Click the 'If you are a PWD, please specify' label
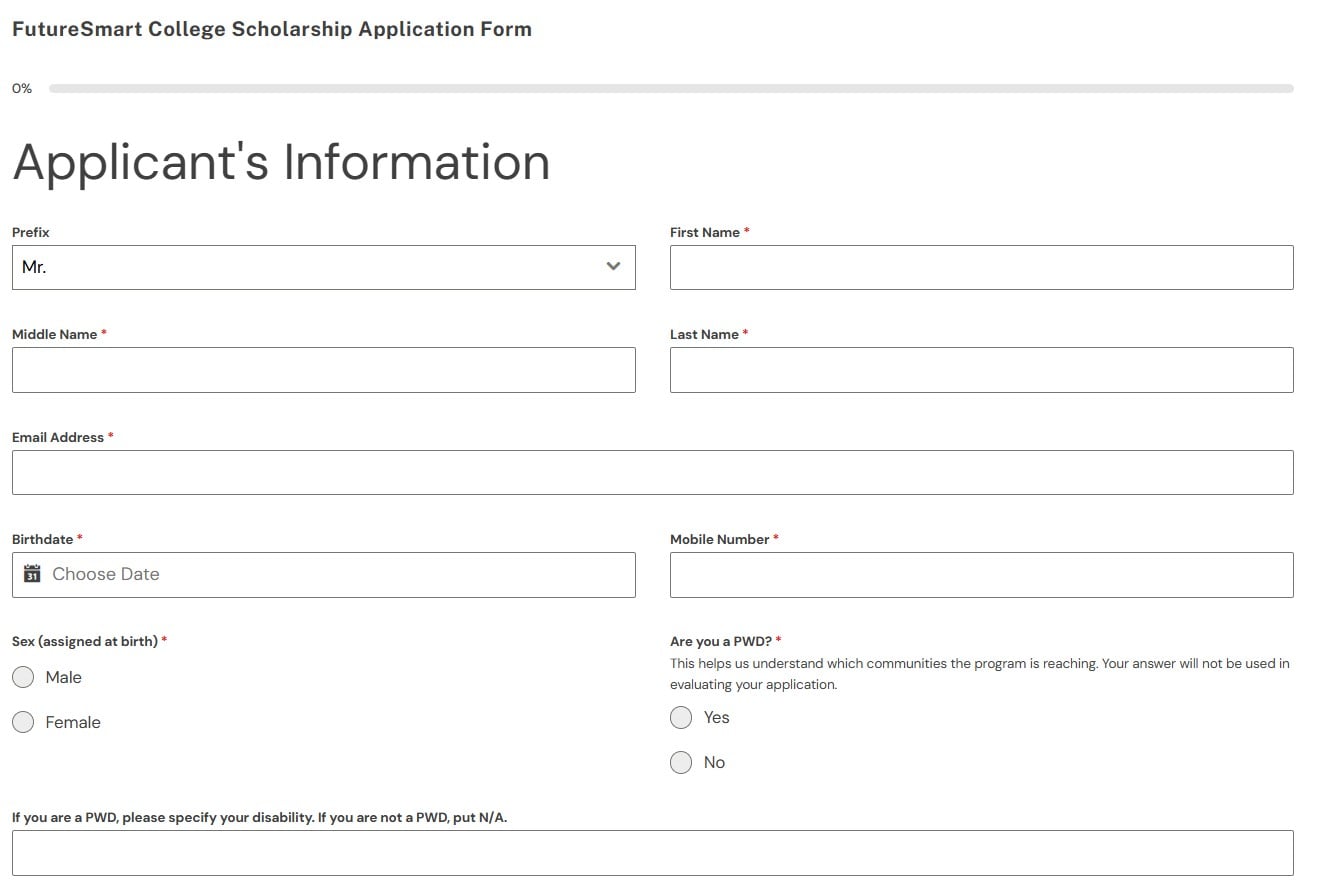The width and height of the screenshot is (1335, 887). coord(260,817)
